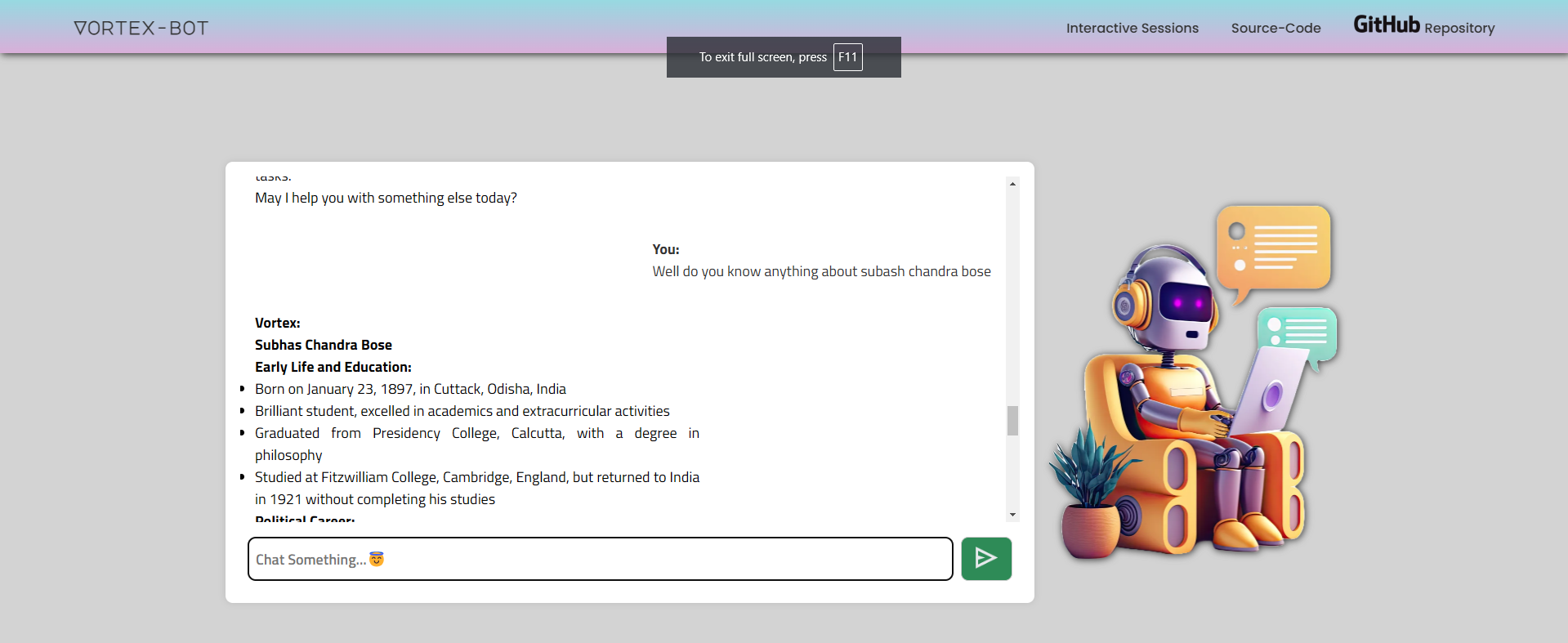Click the 'Subhas Chandra Bose' heading in the reply
Viewport: 1568px width, 643px height.
pyautogui.click(x=324, y=345)
